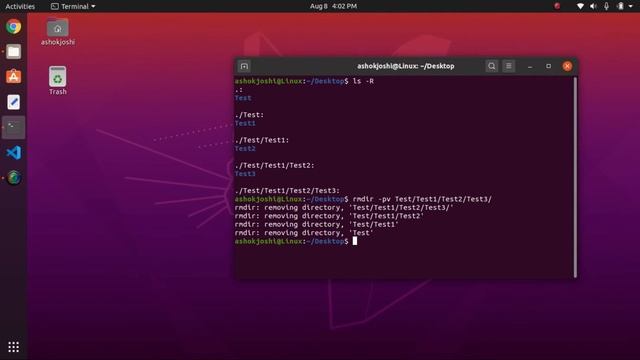Viewport: 640px width, 360px height.
Task: Click the volume speaker icon in tray
Action: [x=593, y=6]
